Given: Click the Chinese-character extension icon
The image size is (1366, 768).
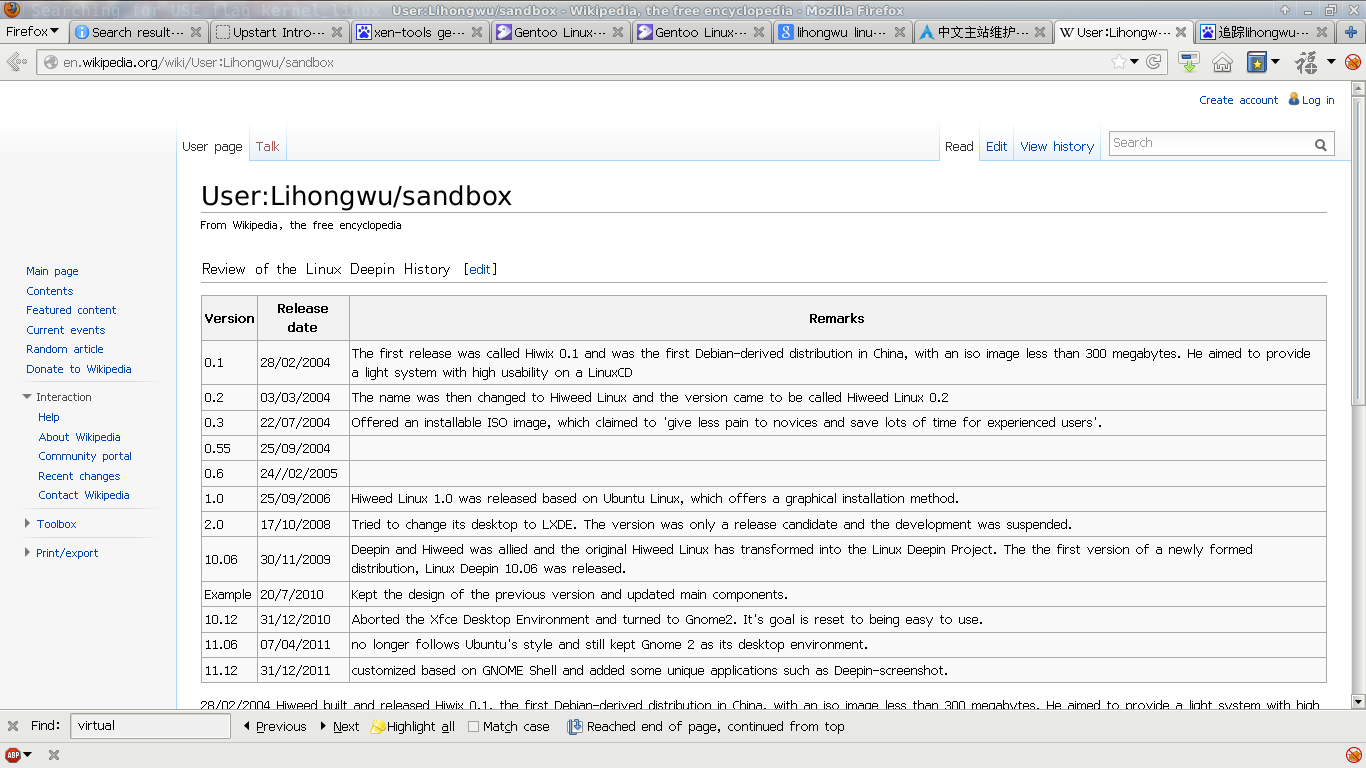Looking at the screenshot, I should (x=1306, y=62).
